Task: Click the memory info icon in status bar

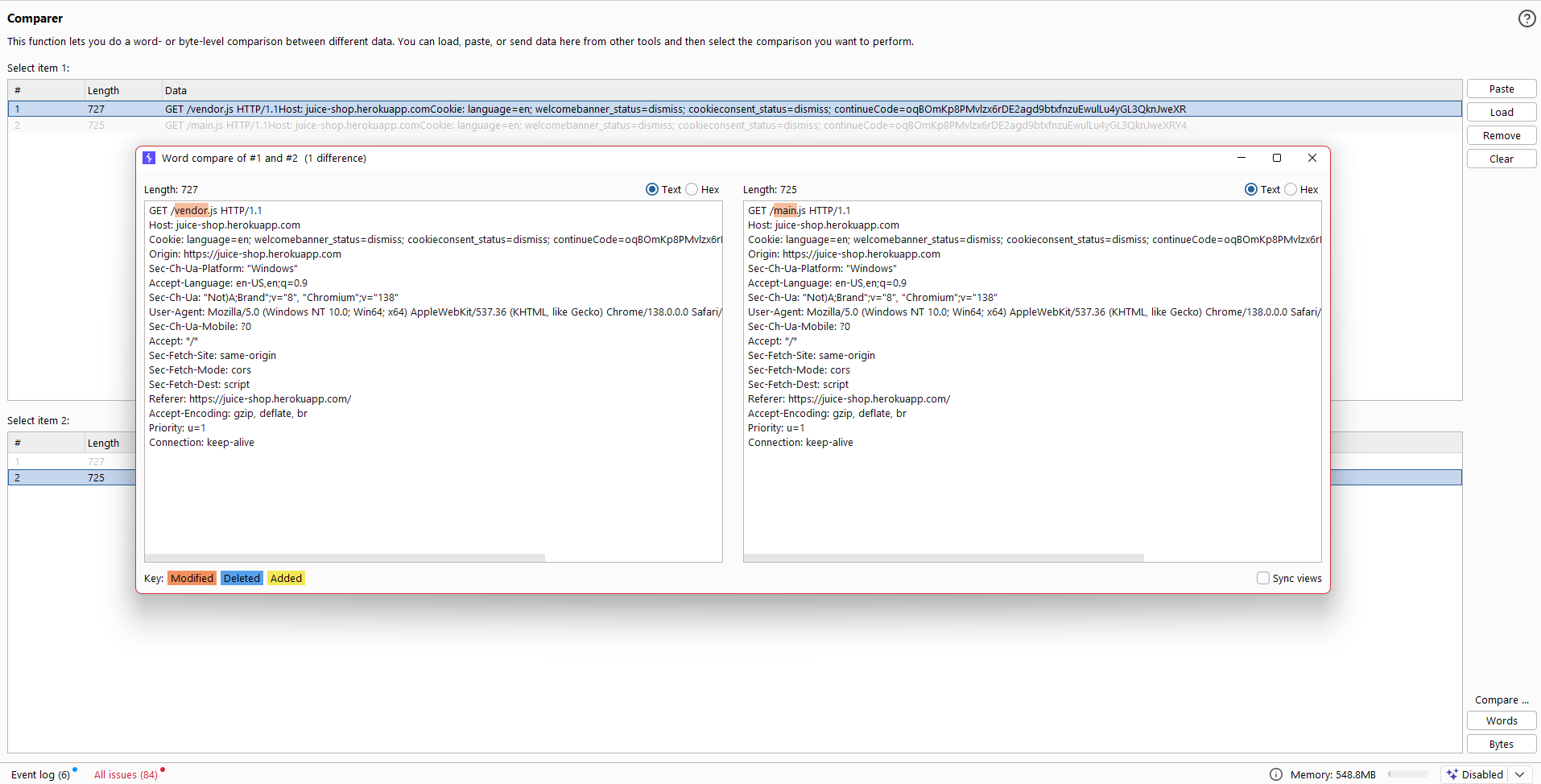Action: [1275, 774]
